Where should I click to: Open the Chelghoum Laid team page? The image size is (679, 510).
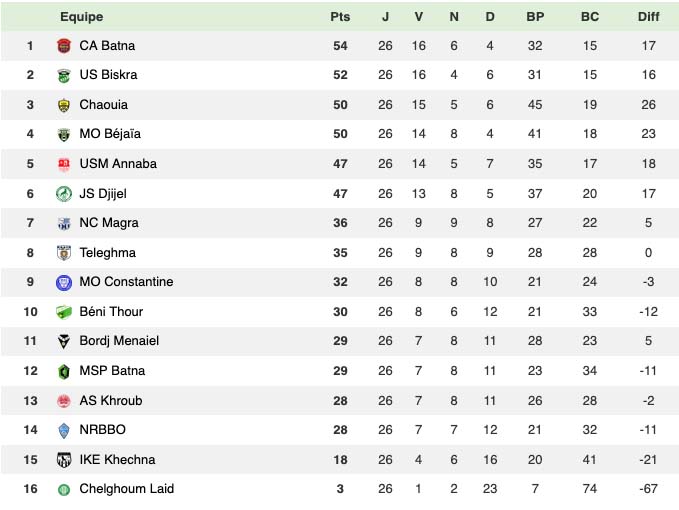pyautogui.click(x=126, y=489)
